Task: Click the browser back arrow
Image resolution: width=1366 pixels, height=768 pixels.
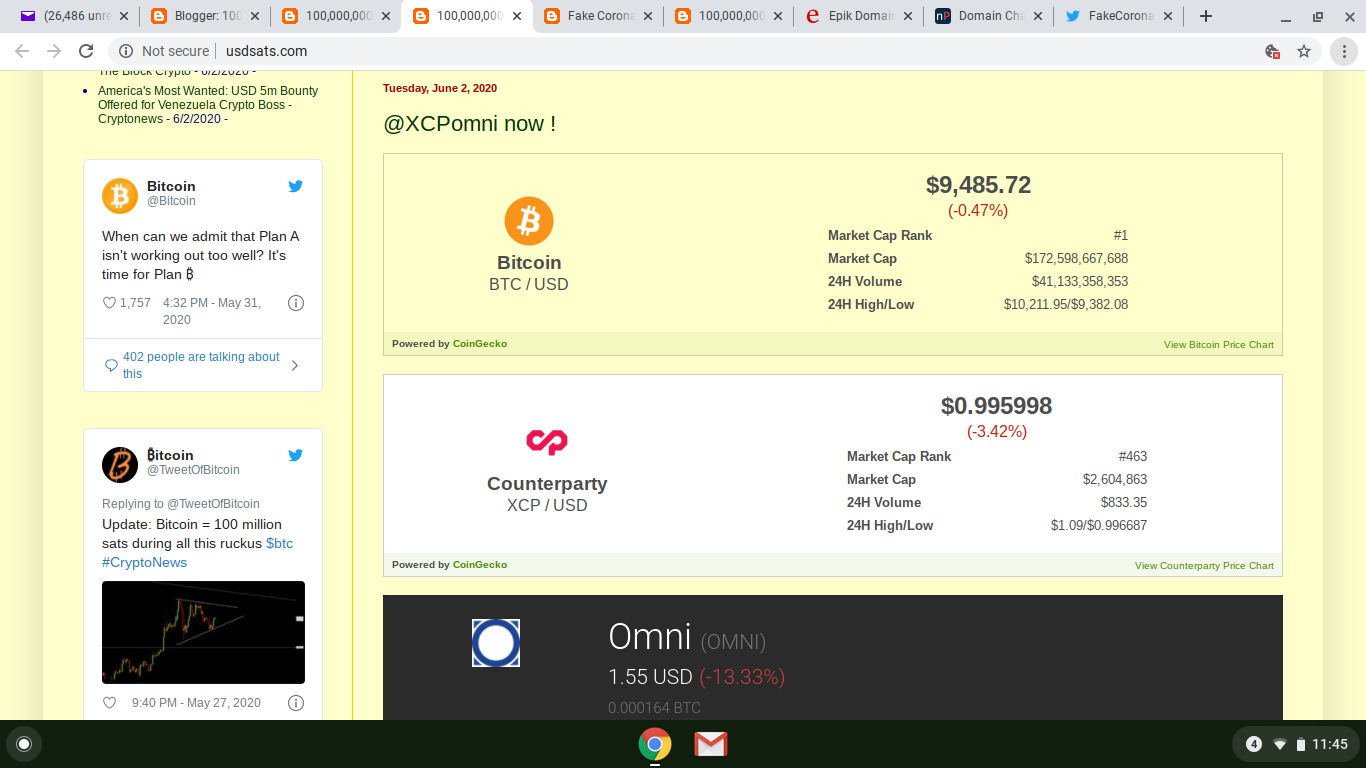Action: [x=22, y=51]
